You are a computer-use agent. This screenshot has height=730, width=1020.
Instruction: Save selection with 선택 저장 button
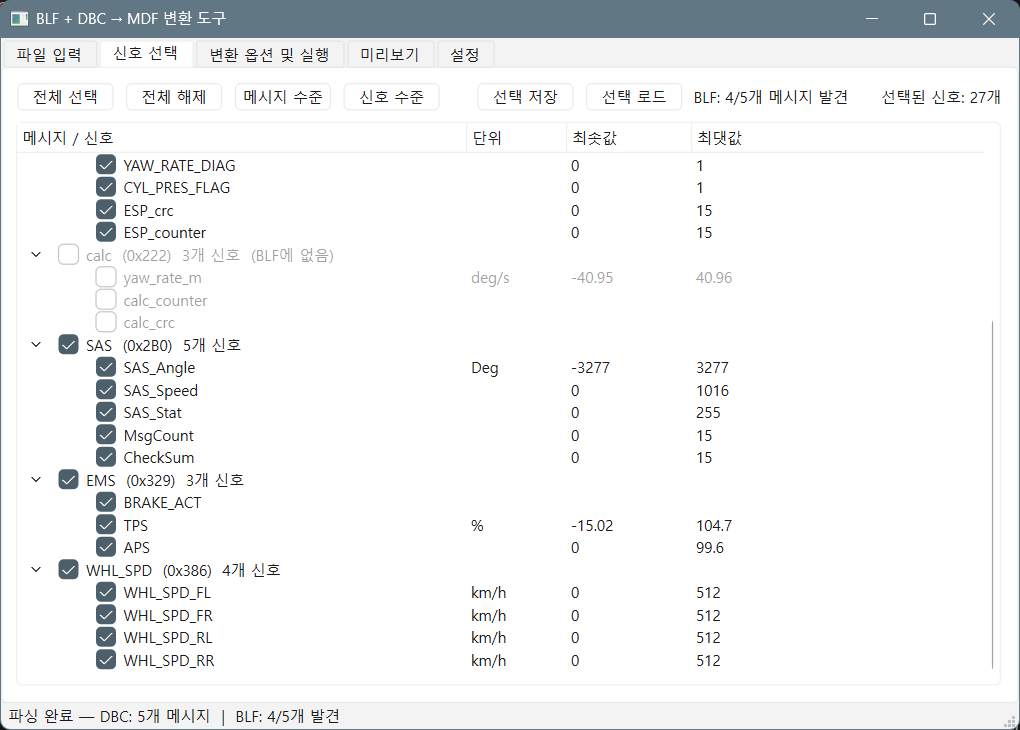point(525,97)
